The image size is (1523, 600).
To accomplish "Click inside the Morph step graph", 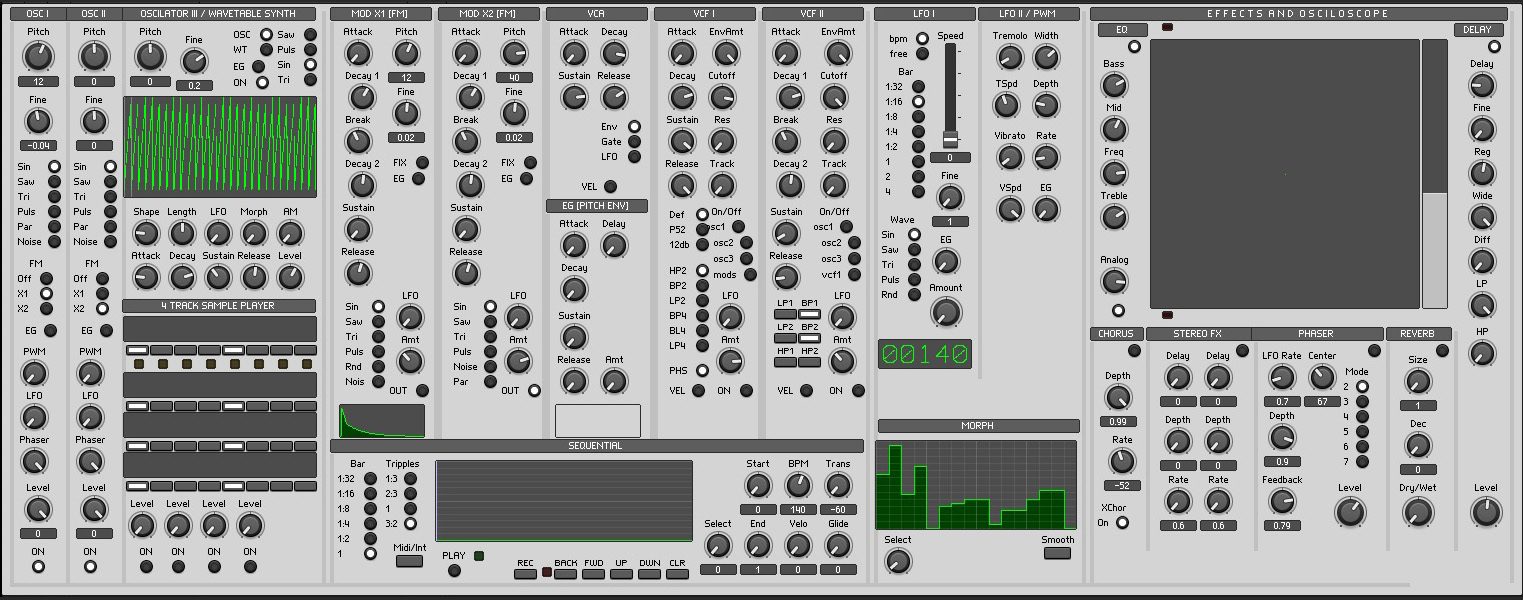I will [x=976, y=485].
